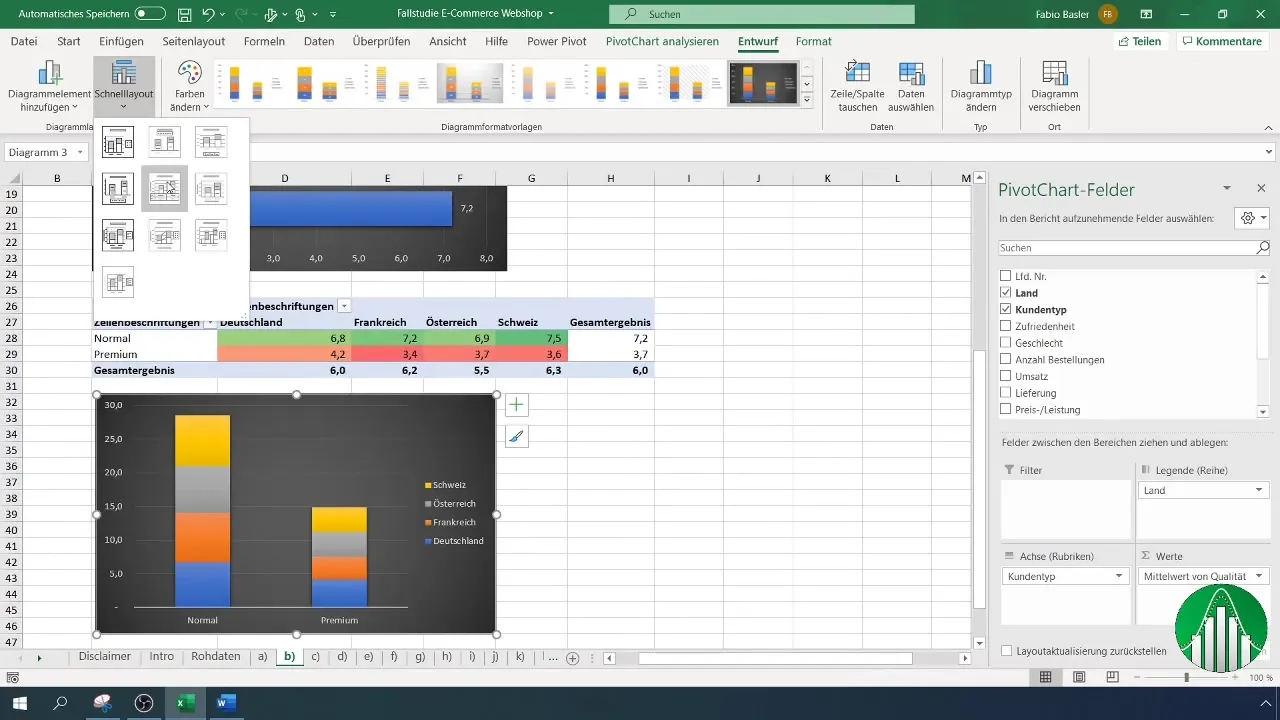
Task: Click Excel icon in taskbar
Action: 185,704
